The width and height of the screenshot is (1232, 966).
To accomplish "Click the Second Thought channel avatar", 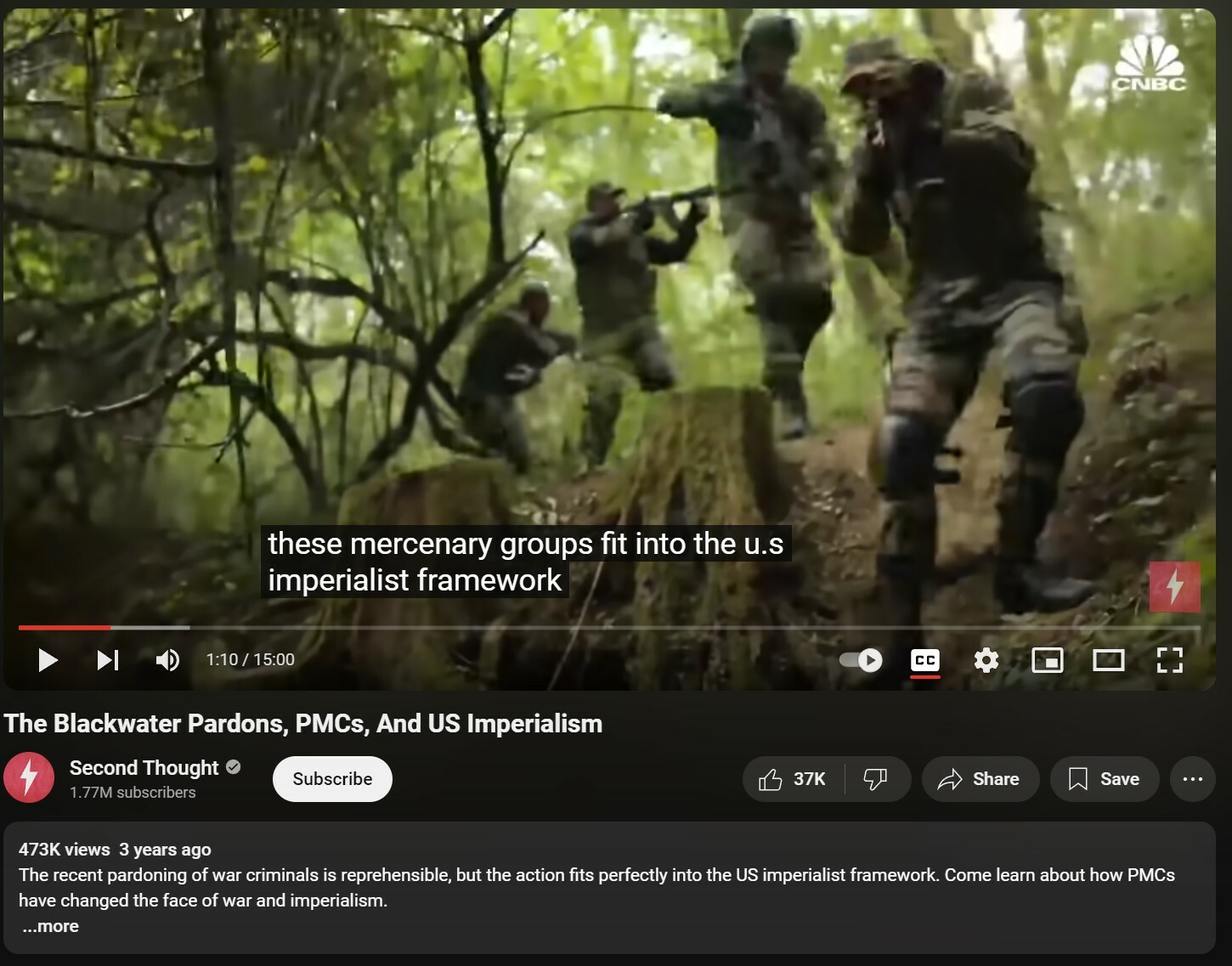I will point(29,777).
